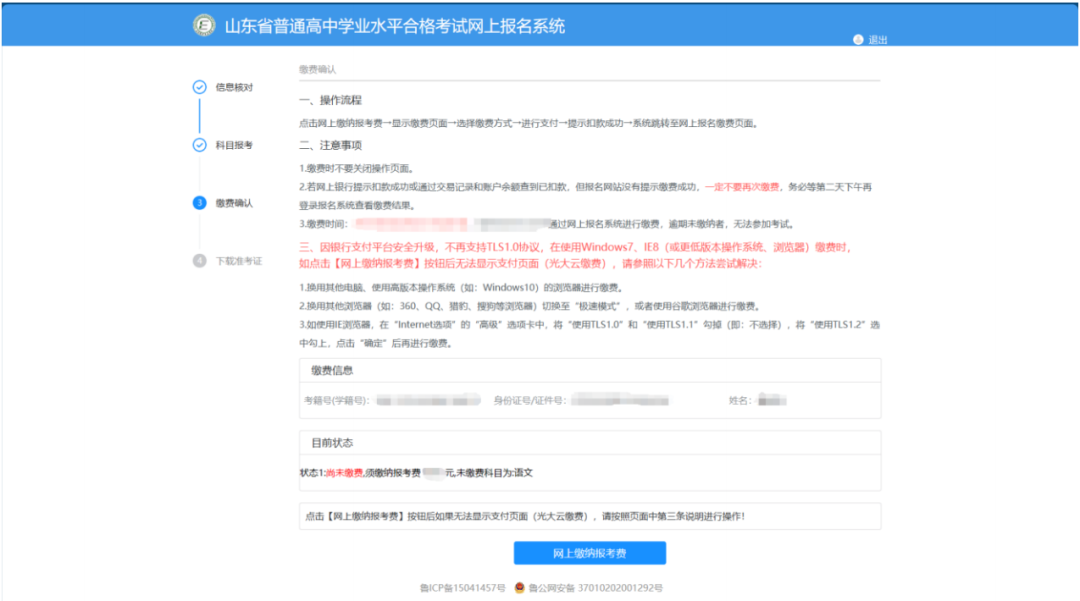Viewport: 1080px width, 601px height.
Task: Open the 下载准考证 step label
Action: tap(238, 261)
